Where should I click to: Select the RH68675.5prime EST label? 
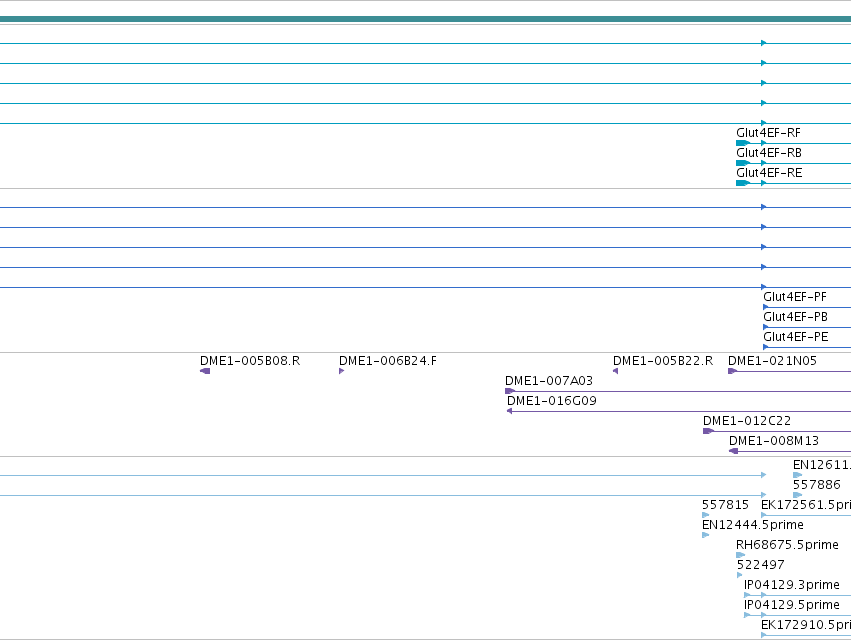[787, 545]
